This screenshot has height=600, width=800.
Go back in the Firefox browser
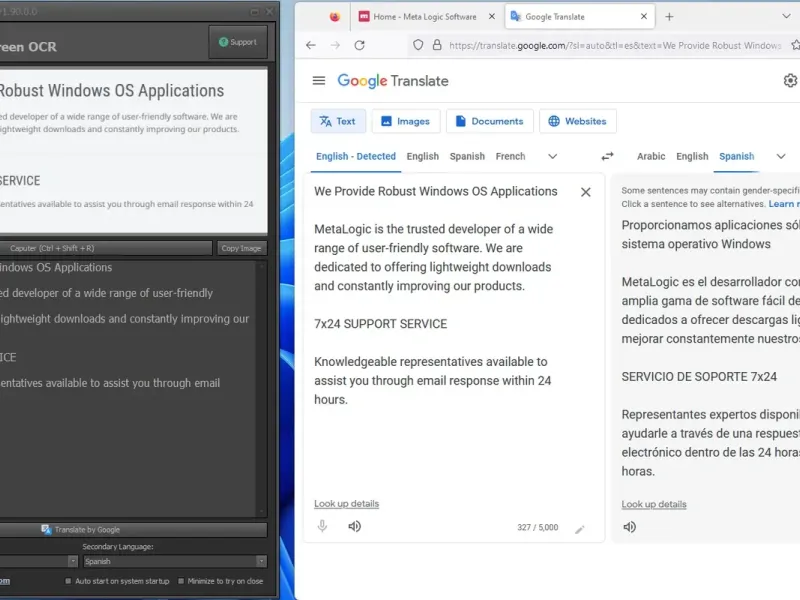coord(311,45)
